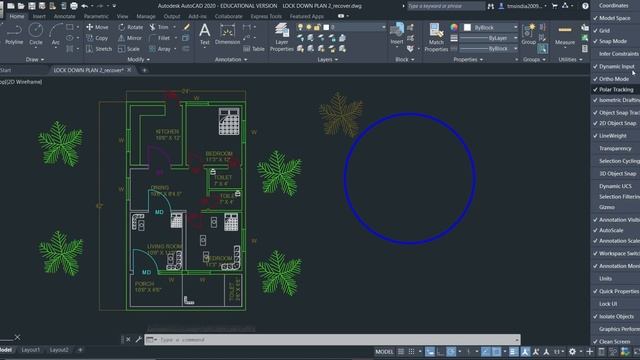
Task: Activate Match Properties tool
Action: tap(436, 38)
